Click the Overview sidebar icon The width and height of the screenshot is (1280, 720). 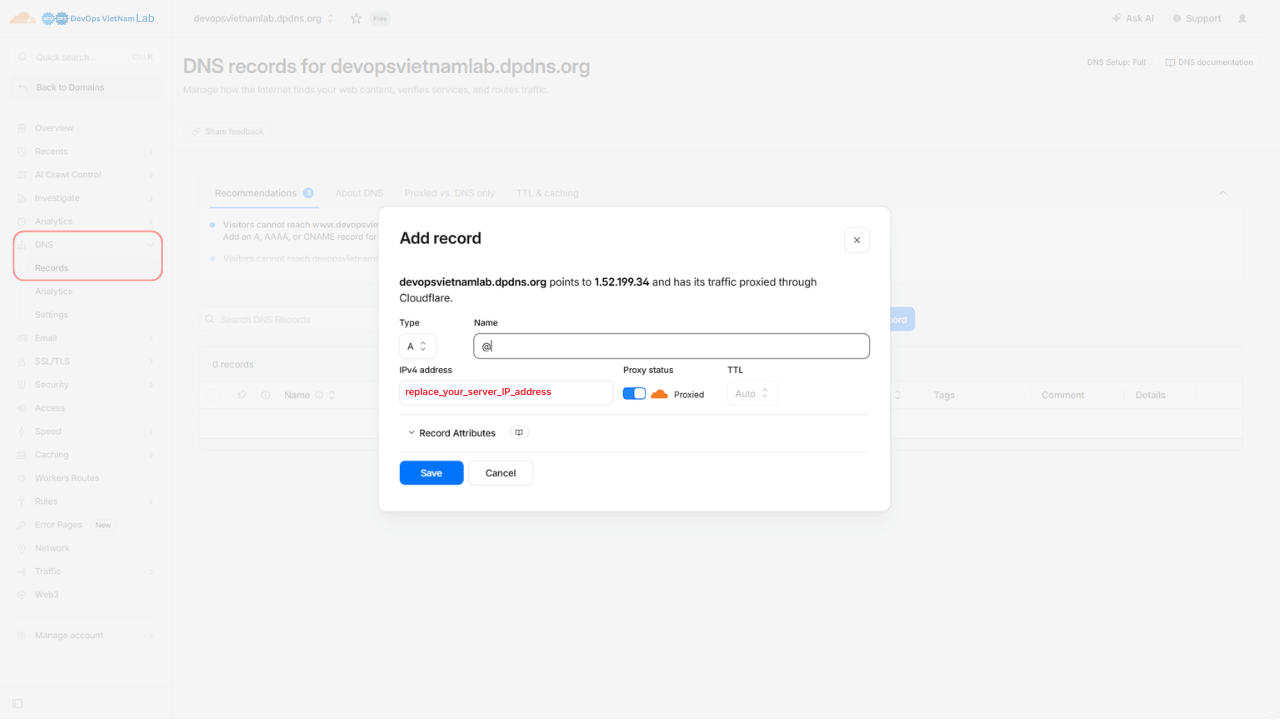pos(22,128)
